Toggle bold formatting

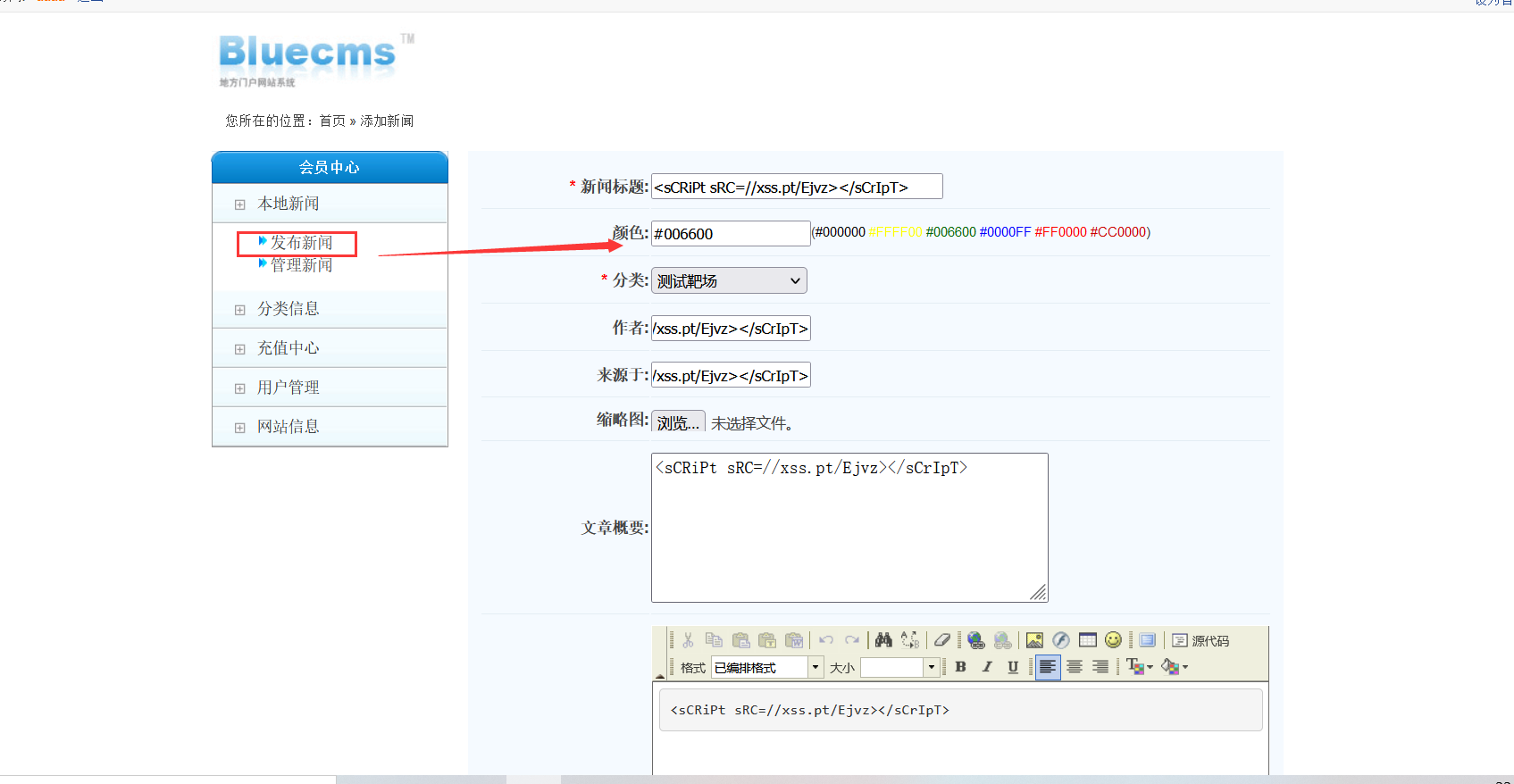pos(961,667)
